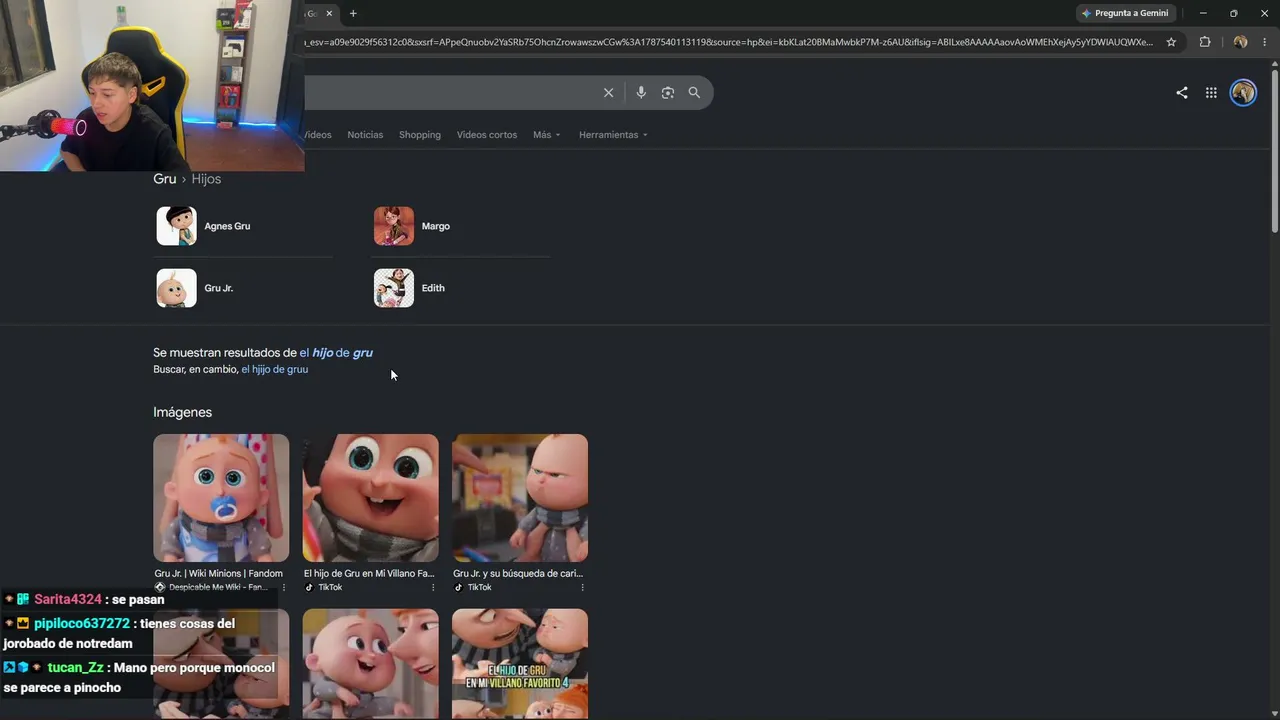Follow the 'el hijo de gru' corrected link
Screen dimensions: 1280x720
[336, 353]
